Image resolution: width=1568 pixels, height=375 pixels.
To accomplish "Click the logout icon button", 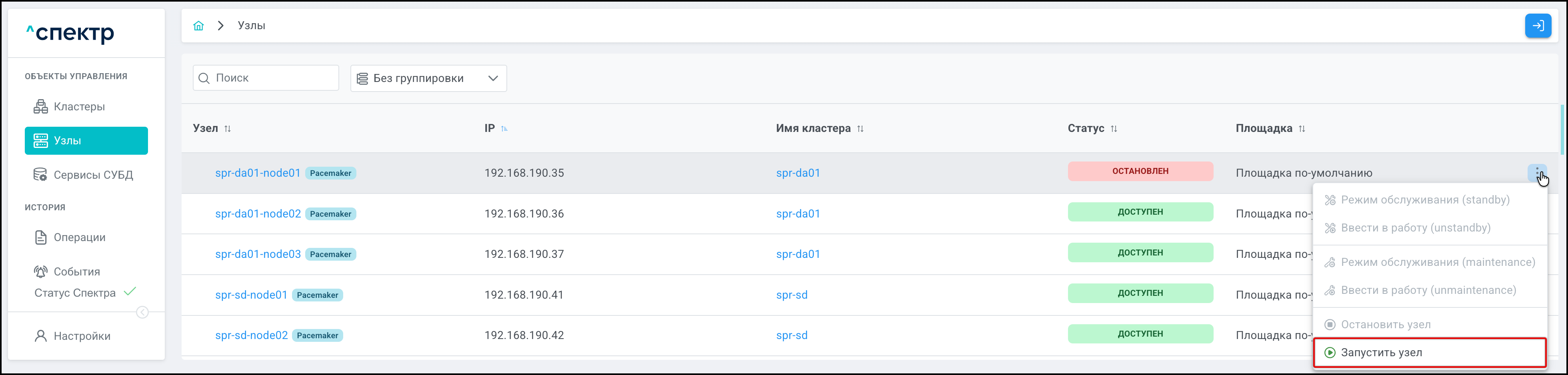I will click(1538, 26).
